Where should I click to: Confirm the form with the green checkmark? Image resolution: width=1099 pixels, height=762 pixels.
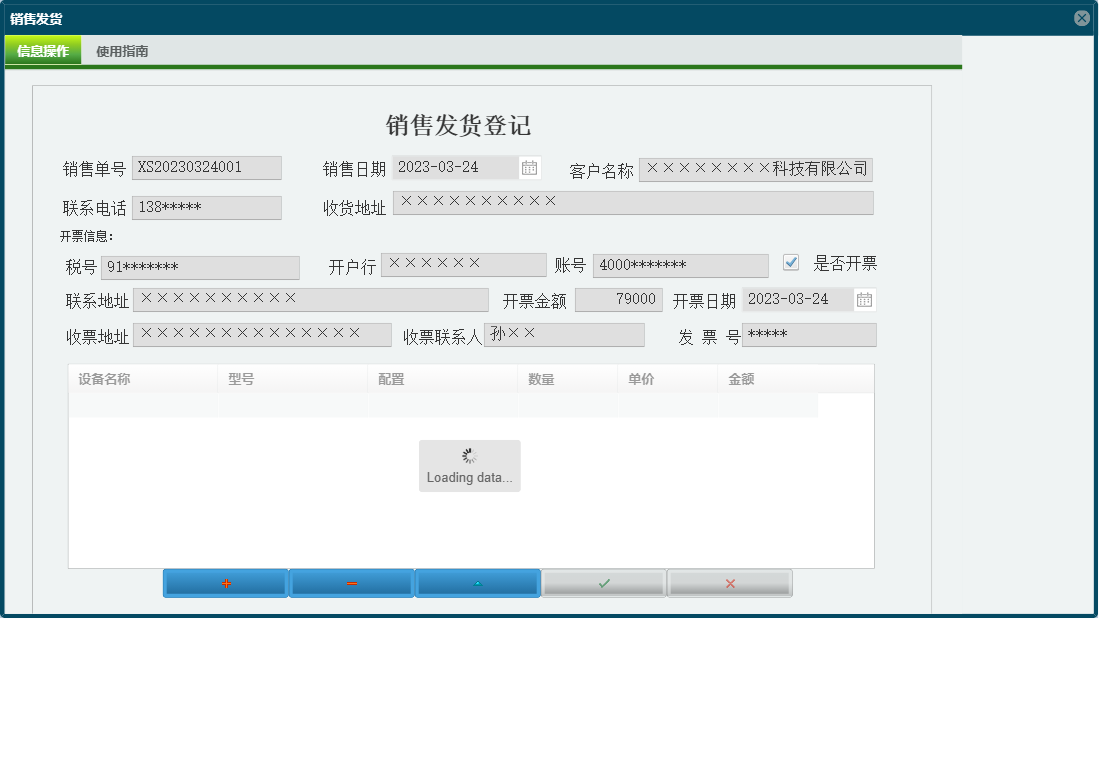click(604, 582)
